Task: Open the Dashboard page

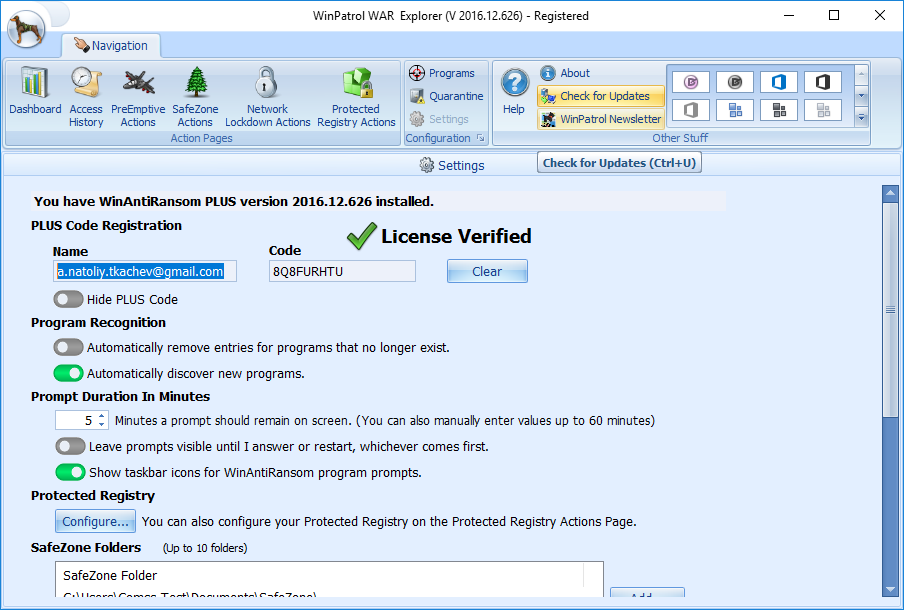Action: click(x=35, y=92)
